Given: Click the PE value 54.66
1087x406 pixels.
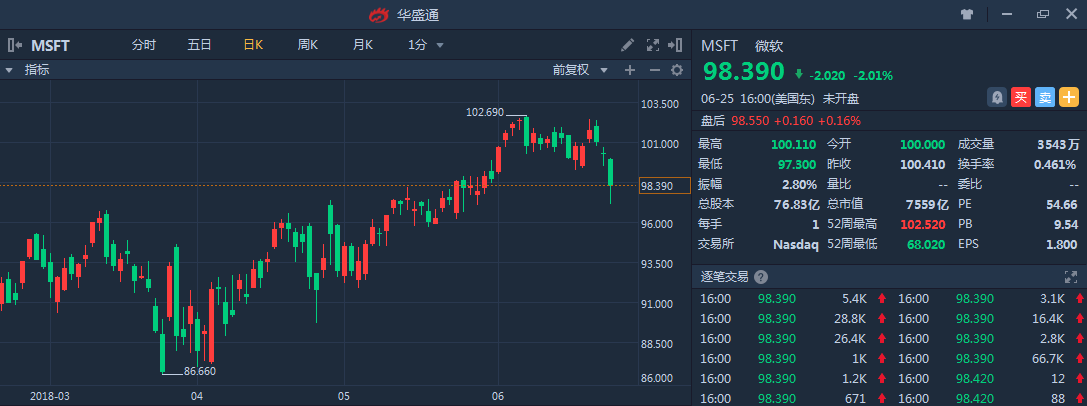Looking at the screenshot, I should click(1063, 204).
